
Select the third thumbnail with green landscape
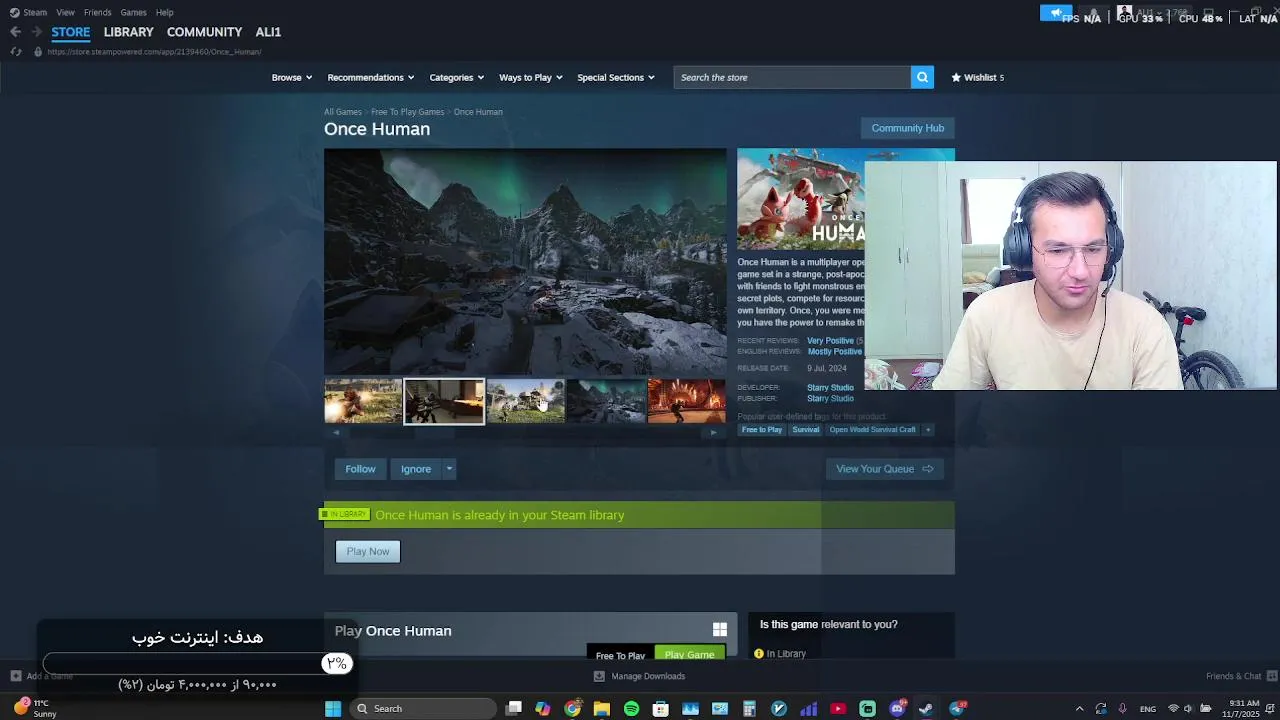[525, 401]
